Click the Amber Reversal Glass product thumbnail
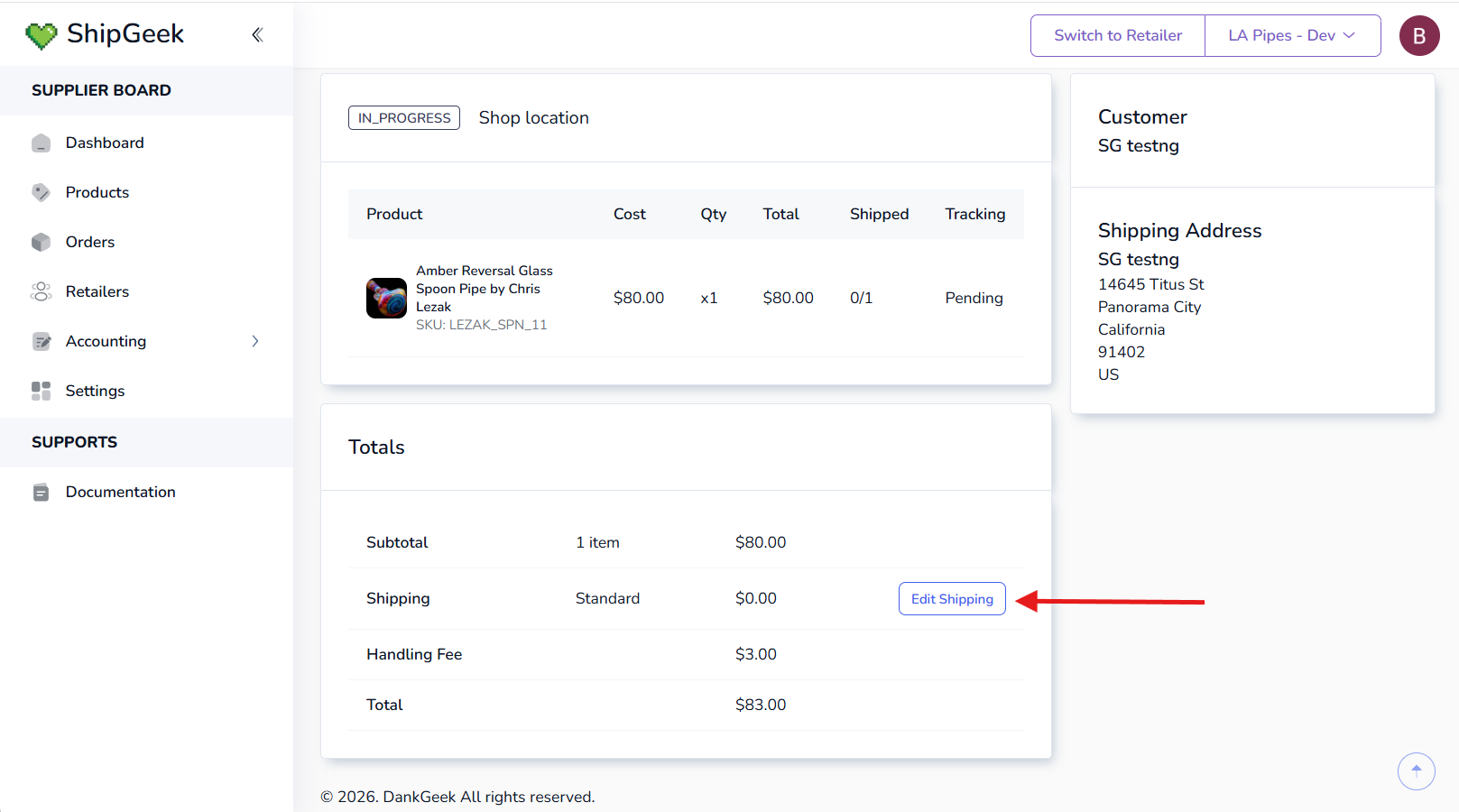 click(386, 298)
